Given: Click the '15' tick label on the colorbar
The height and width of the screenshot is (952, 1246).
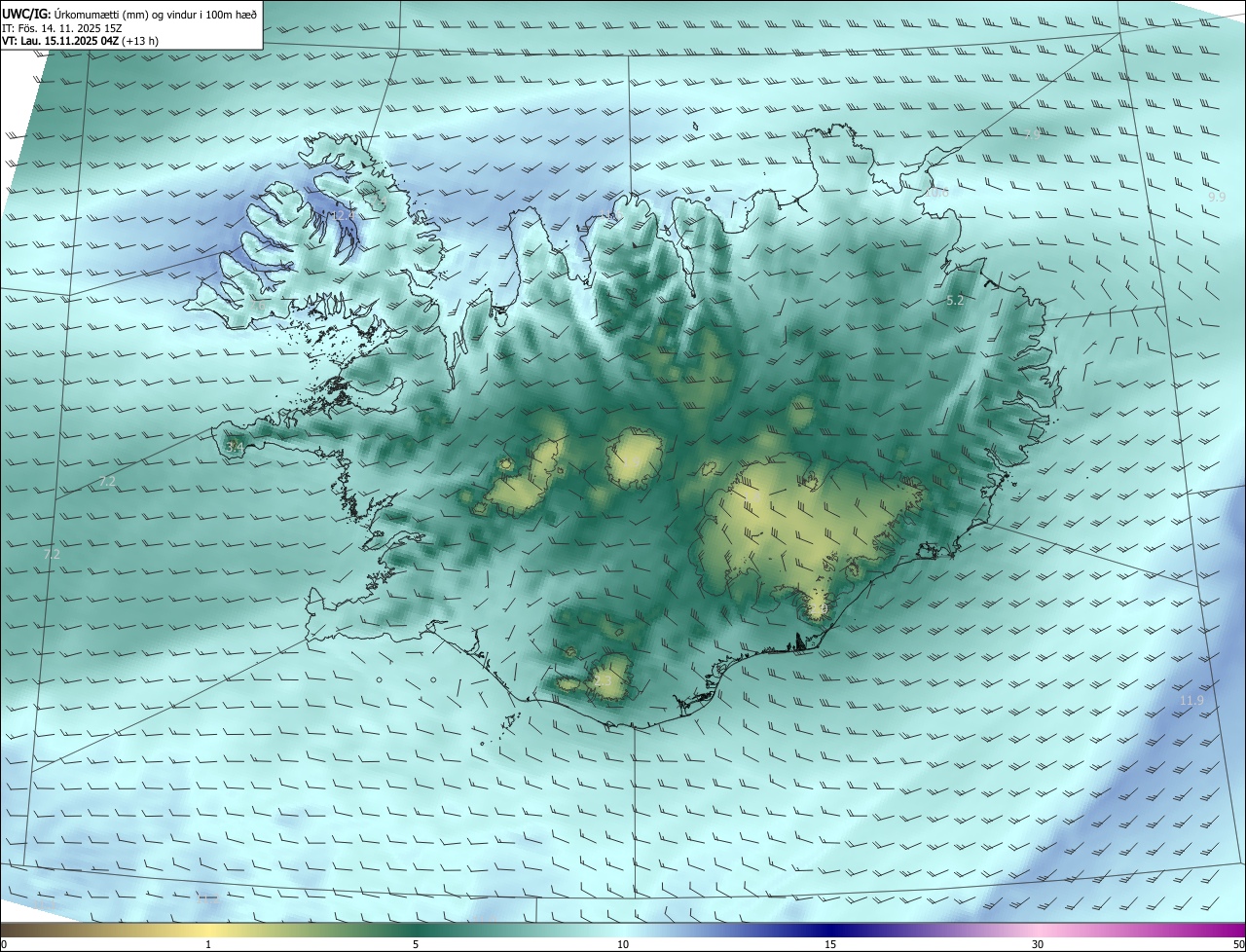Looking at the screenshot, I should pos(830,944).
